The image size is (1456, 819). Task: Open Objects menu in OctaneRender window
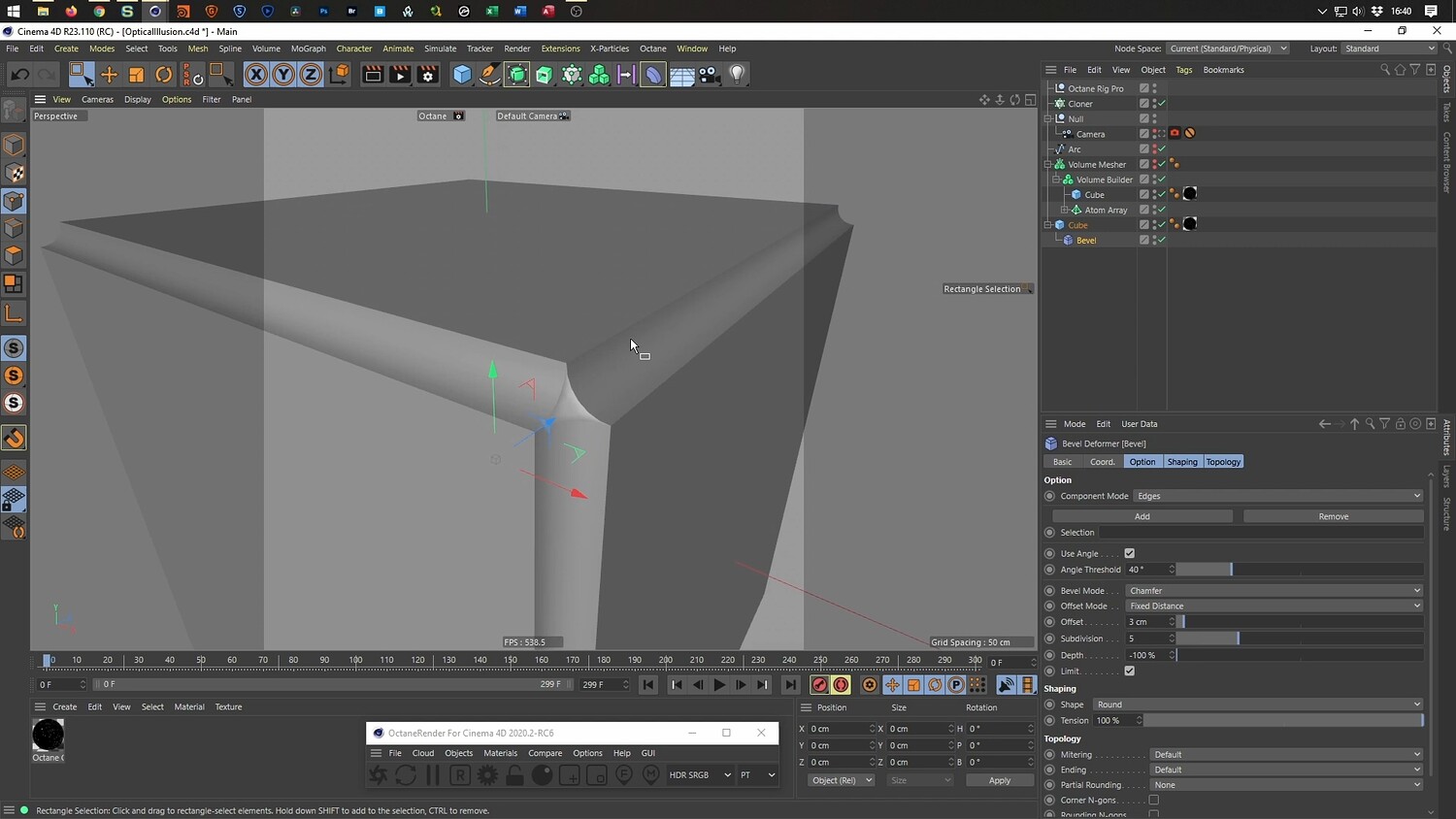(459, 753)
